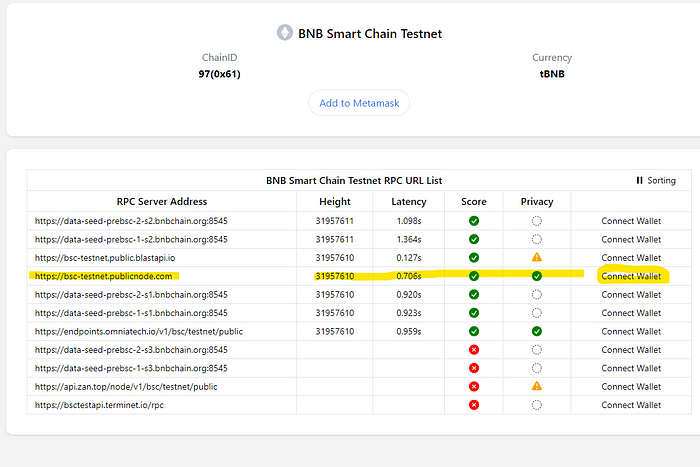Click latency value 0.706s

point(408,276)
